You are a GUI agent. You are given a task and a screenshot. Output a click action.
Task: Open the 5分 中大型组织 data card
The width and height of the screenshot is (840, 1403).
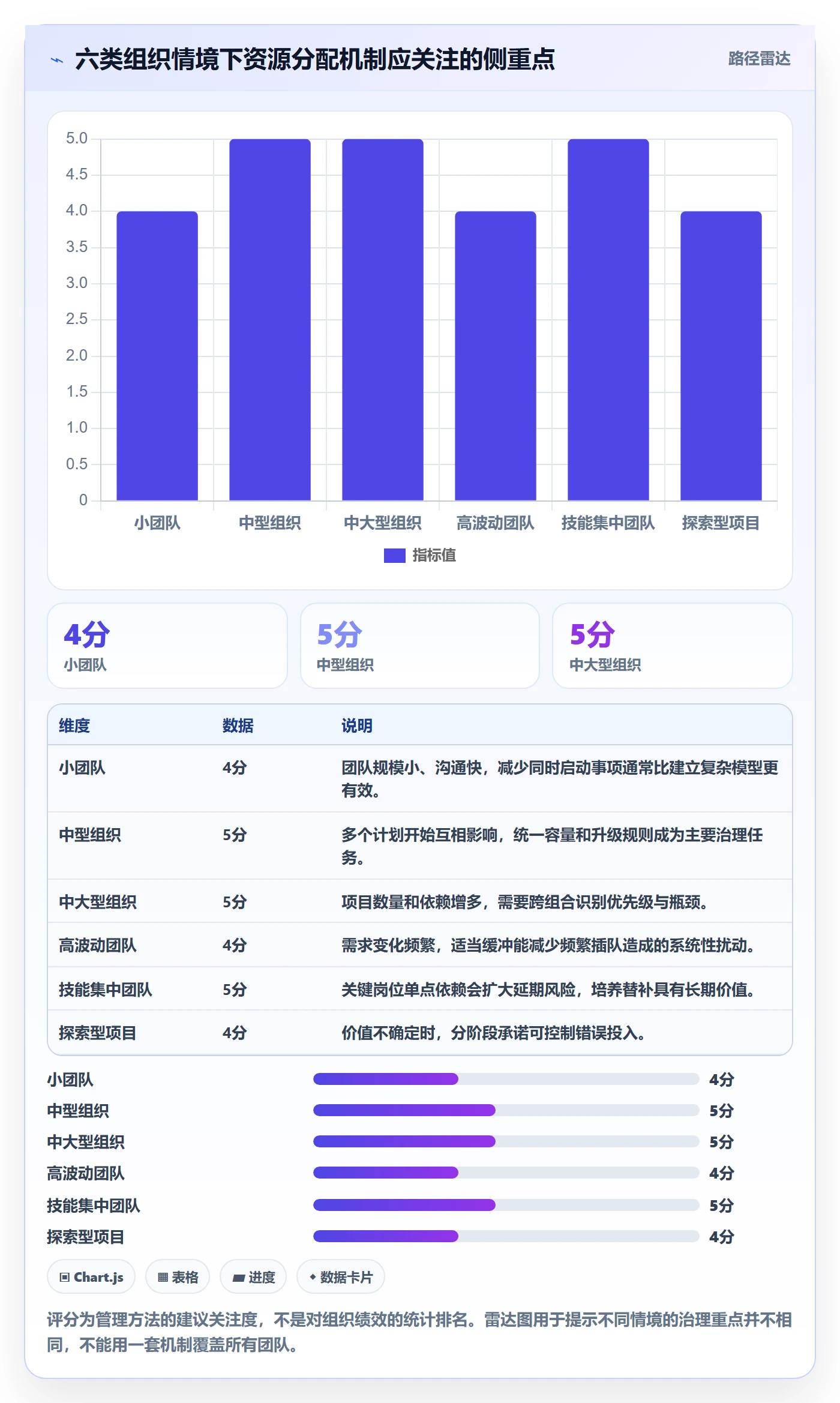click(x=673, y=646)
